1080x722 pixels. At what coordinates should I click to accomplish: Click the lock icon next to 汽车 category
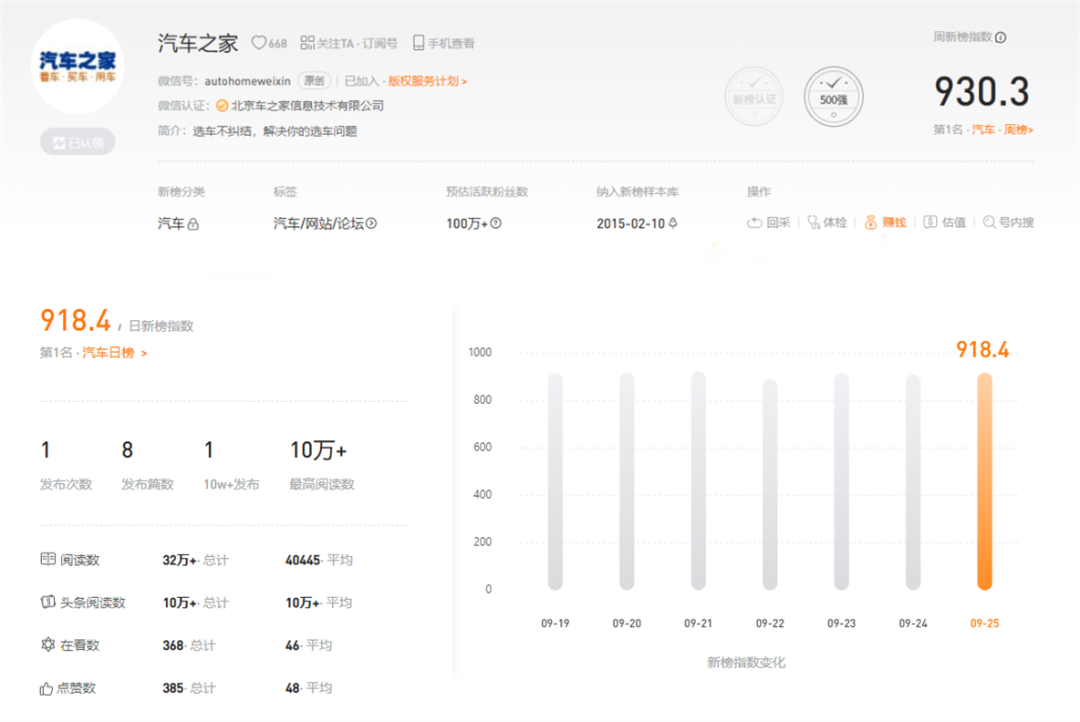click(x=193, y=224)
